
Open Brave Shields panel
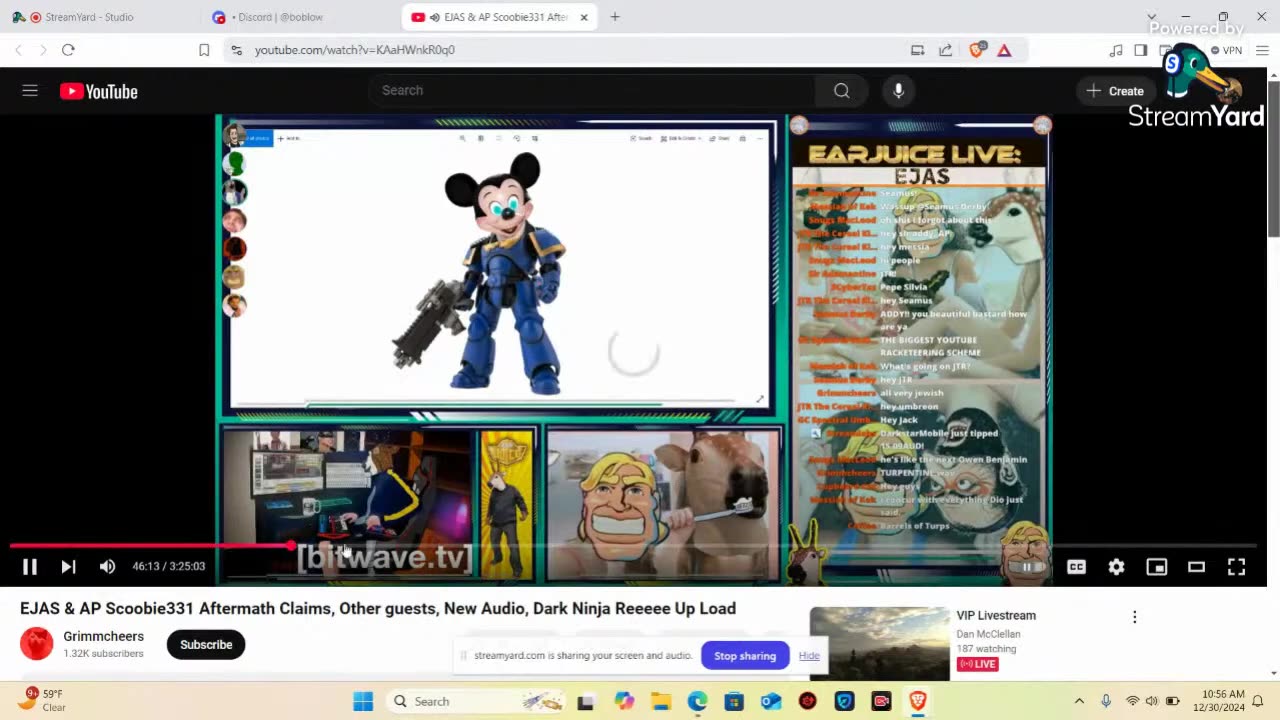977,50
